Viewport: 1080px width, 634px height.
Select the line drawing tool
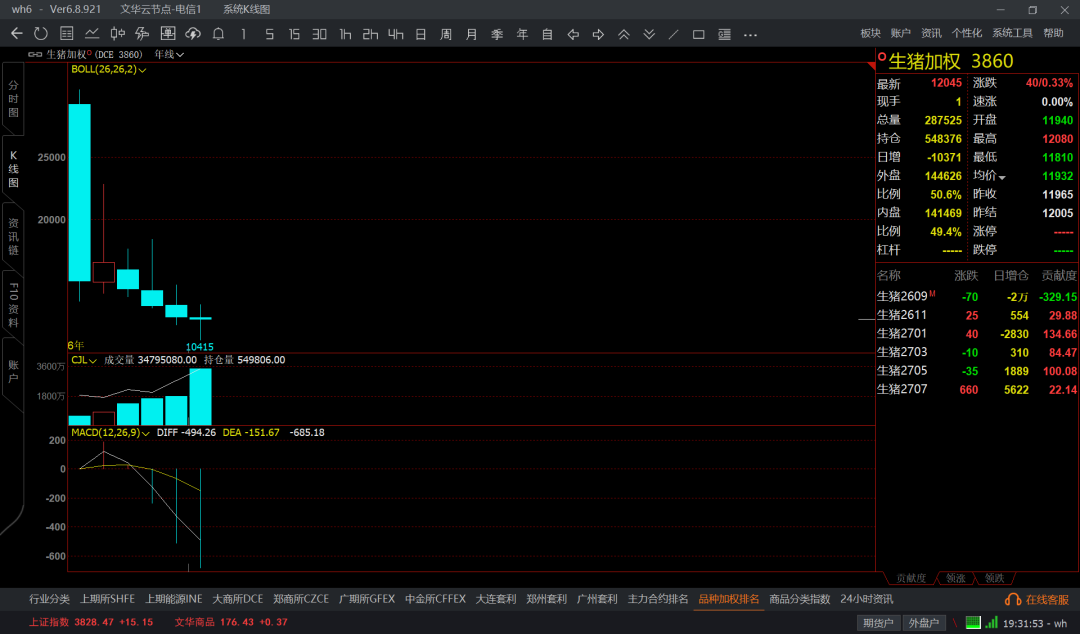tap(674, 34)
